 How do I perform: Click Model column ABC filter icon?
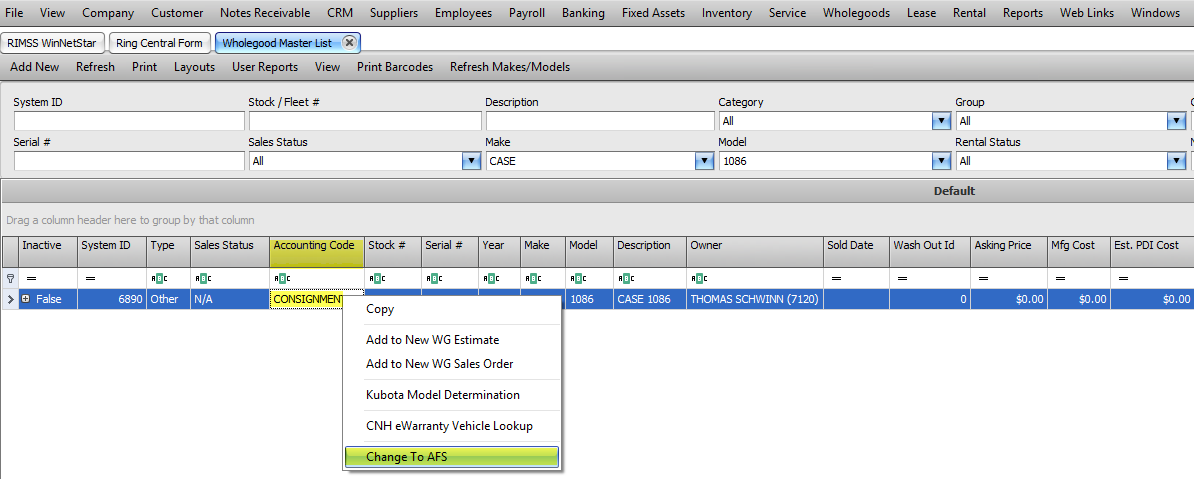pos(576,279)
